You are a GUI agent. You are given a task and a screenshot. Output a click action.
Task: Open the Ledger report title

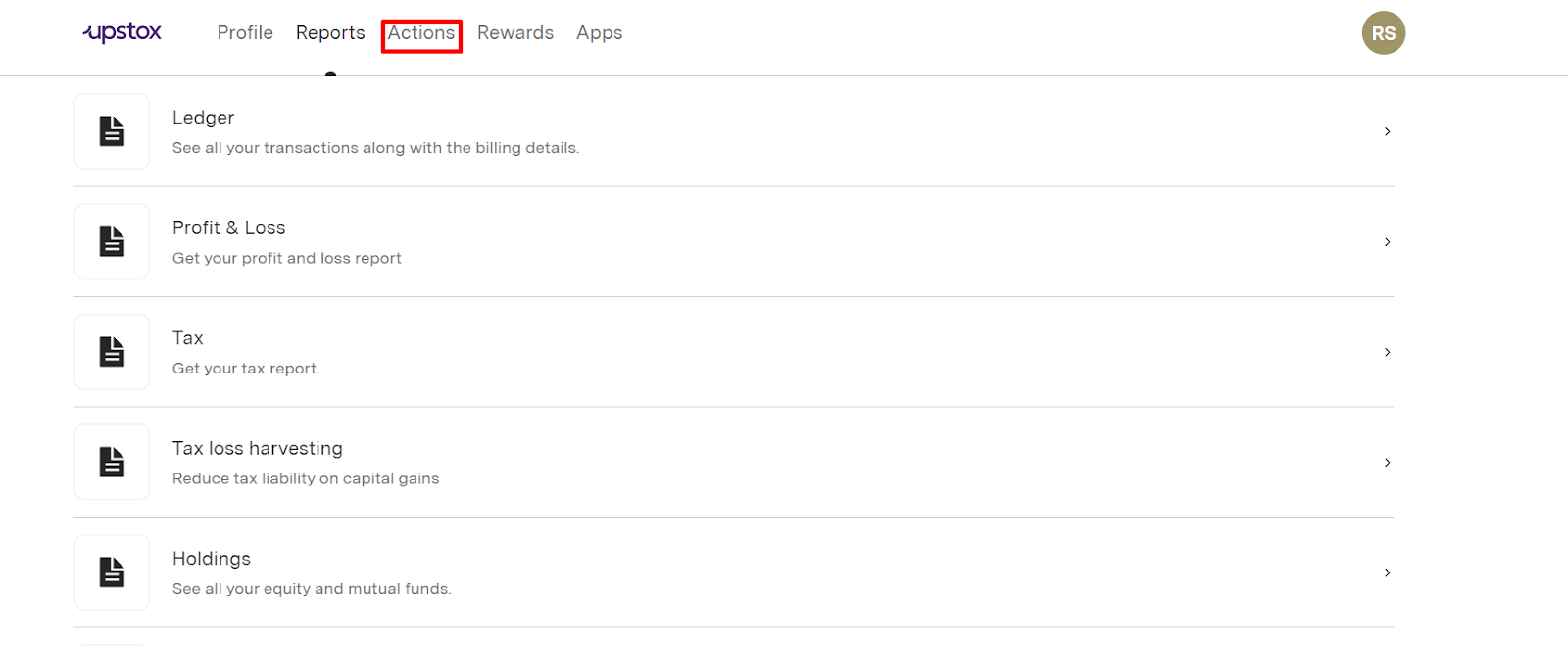coord(204,118)
